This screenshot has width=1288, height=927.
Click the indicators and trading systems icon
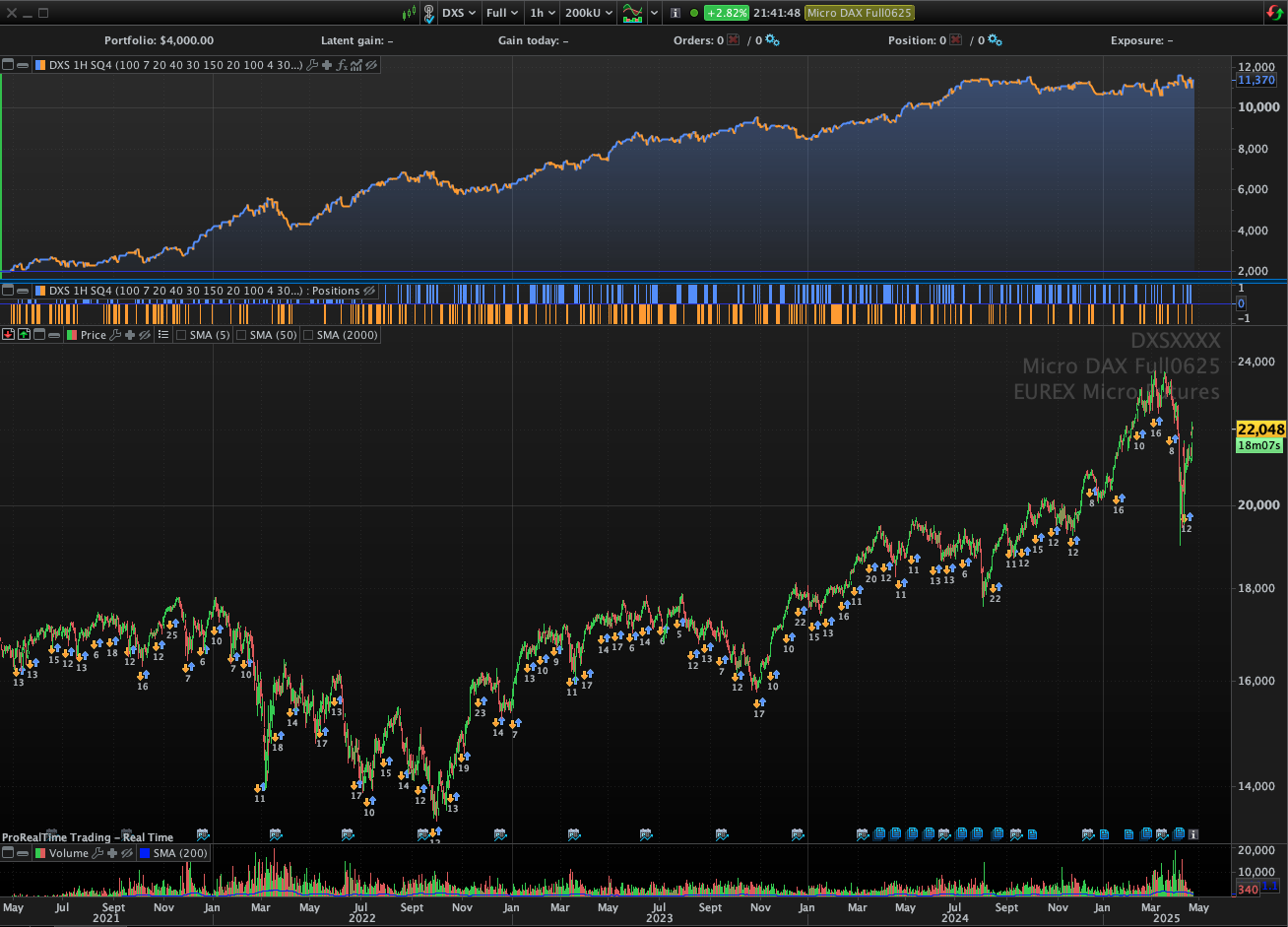coord(632,13)
